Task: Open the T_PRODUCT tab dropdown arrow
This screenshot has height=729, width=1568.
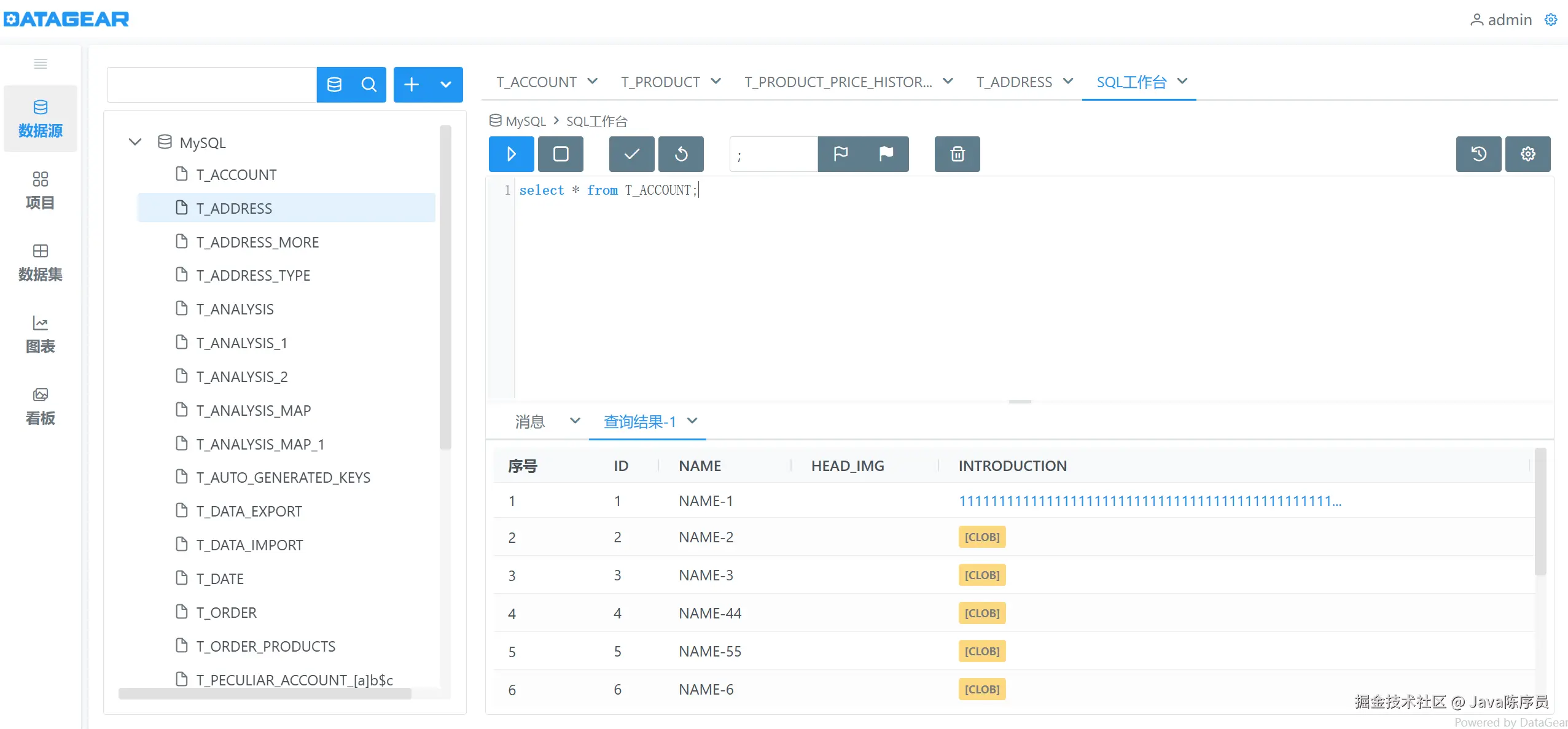Action: coord(716,81)
